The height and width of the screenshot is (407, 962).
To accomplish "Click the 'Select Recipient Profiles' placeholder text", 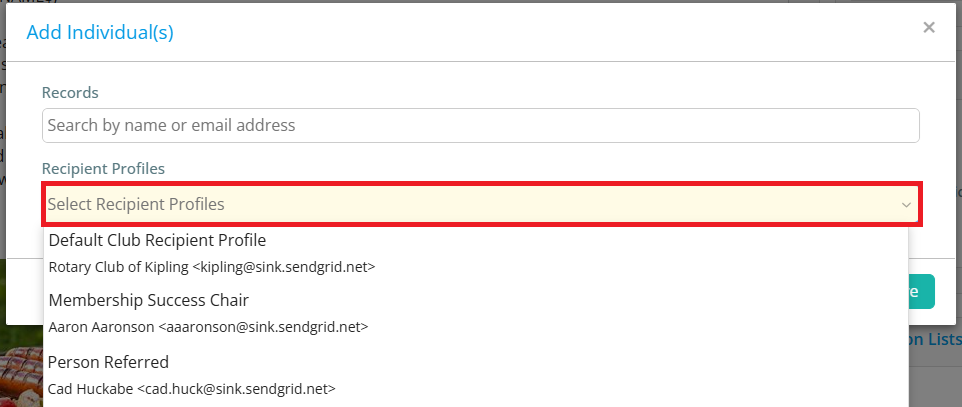I will (136, 205).
